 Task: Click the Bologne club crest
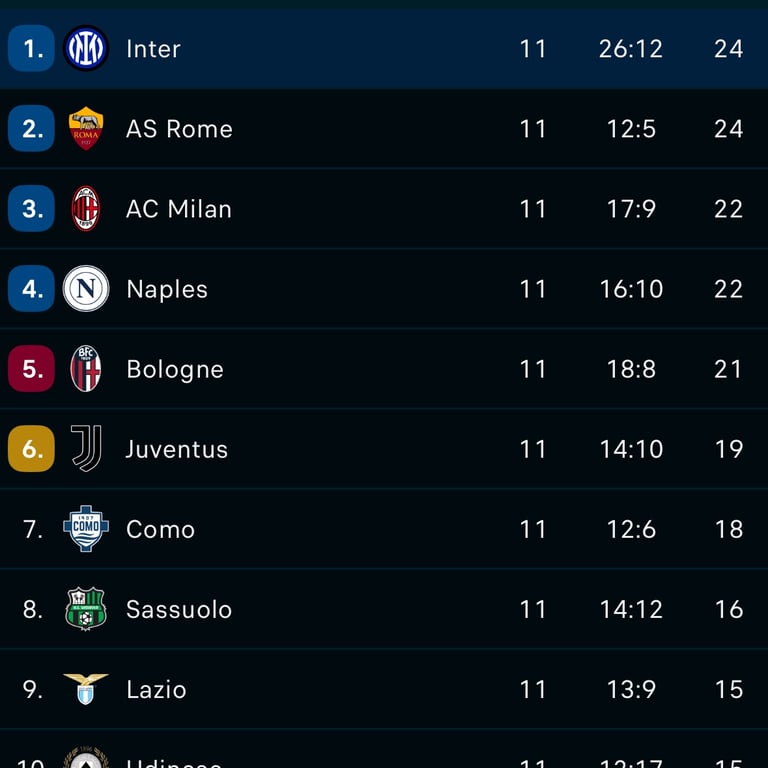[x=86, y=368]
